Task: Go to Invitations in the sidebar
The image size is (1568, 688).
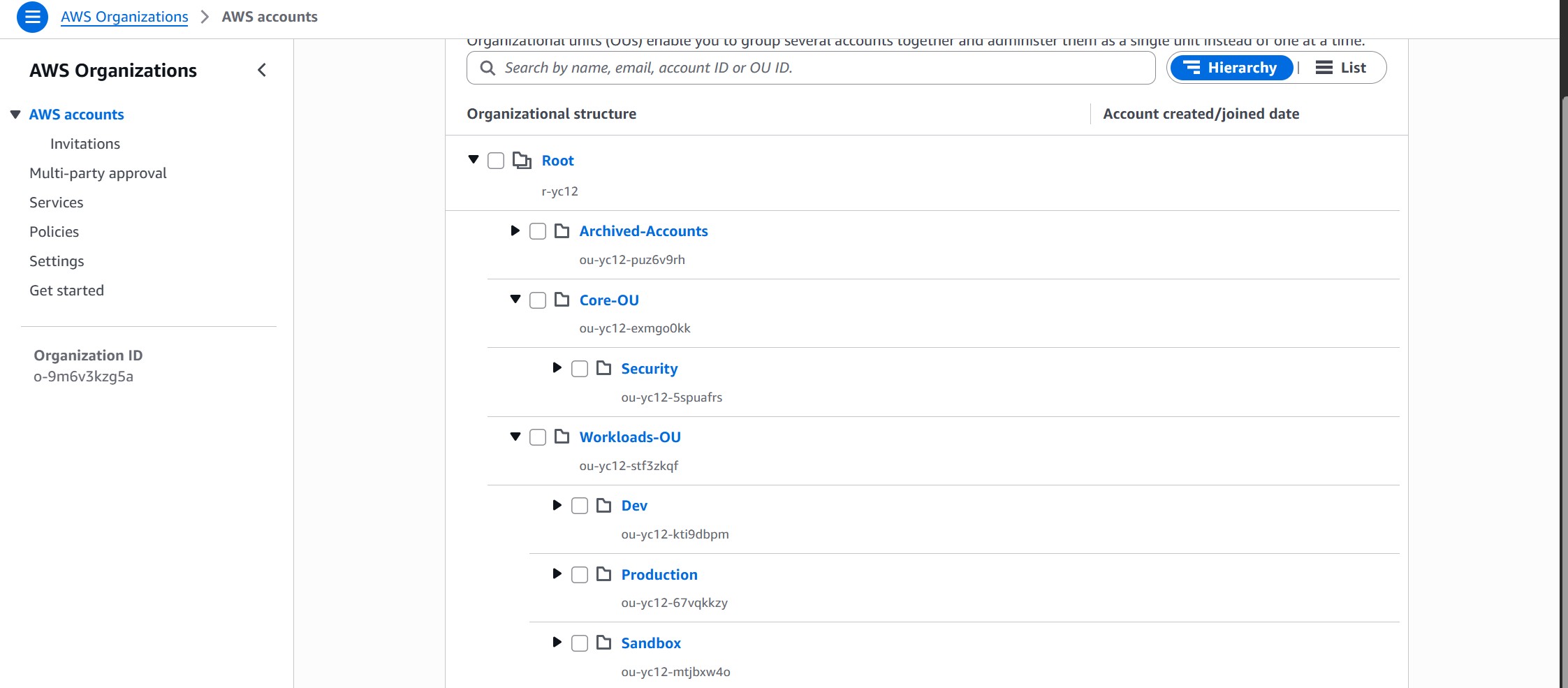Action: coord(85,144)
